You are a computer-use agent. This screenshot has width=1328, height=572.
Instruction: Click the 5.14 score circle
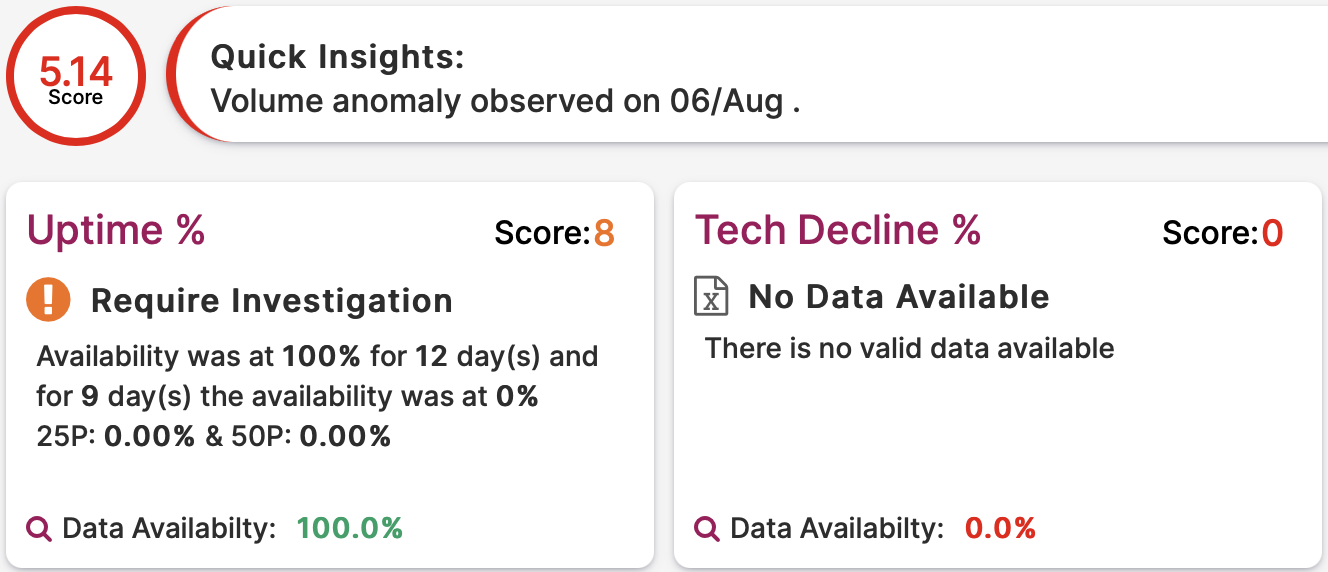[76, 76]
